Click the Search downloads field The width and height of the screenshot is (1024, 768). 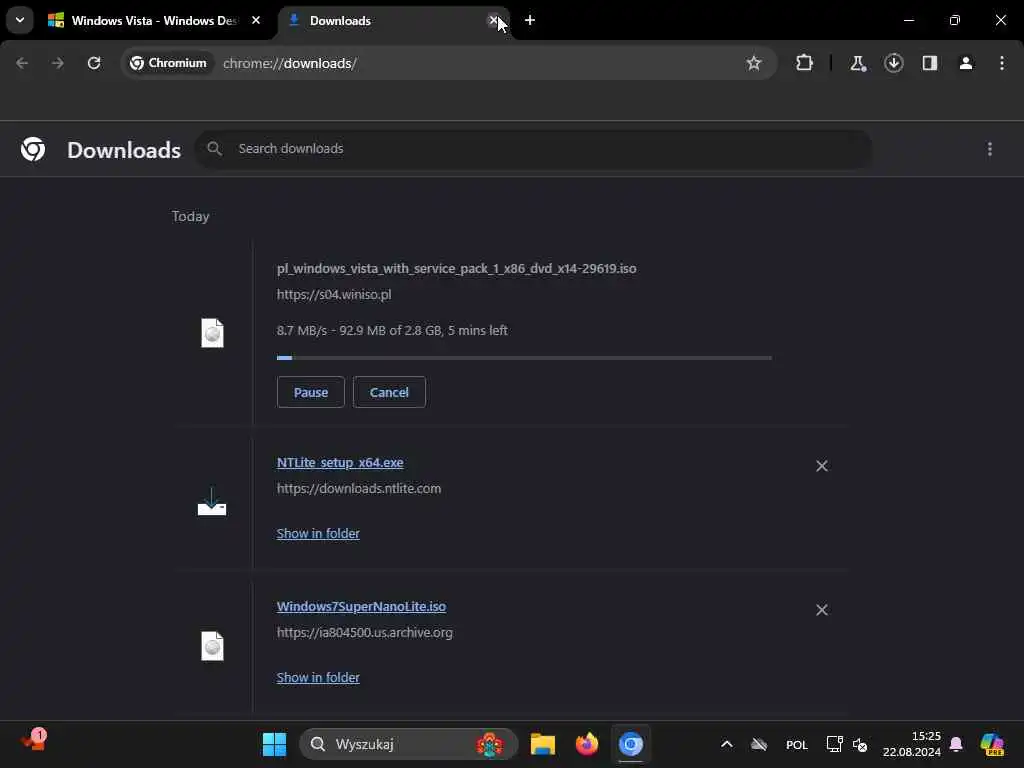[x=533, y=149]
